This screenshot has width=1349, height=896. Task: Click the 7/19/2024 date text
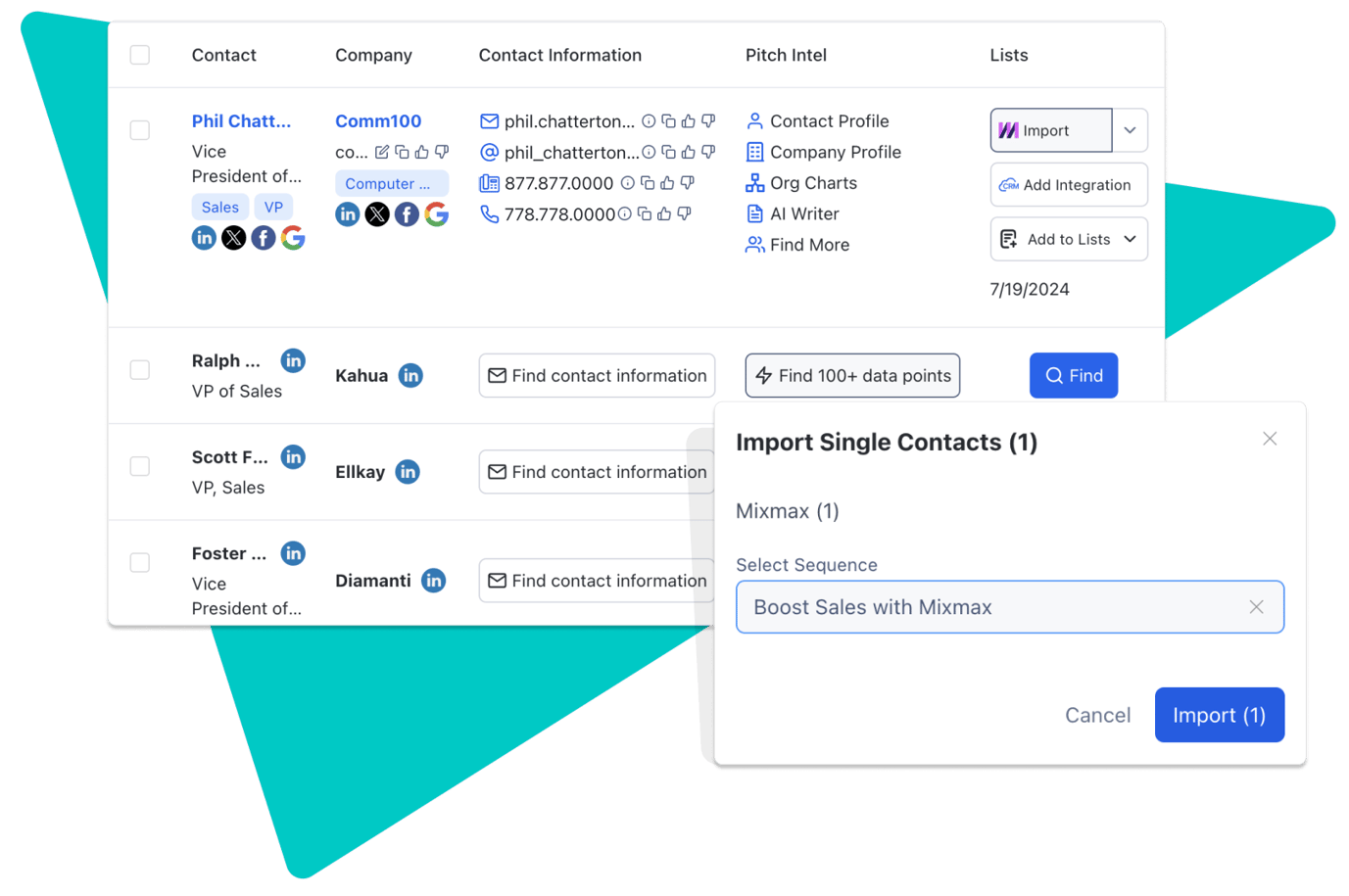click(x=1030, y=289)
